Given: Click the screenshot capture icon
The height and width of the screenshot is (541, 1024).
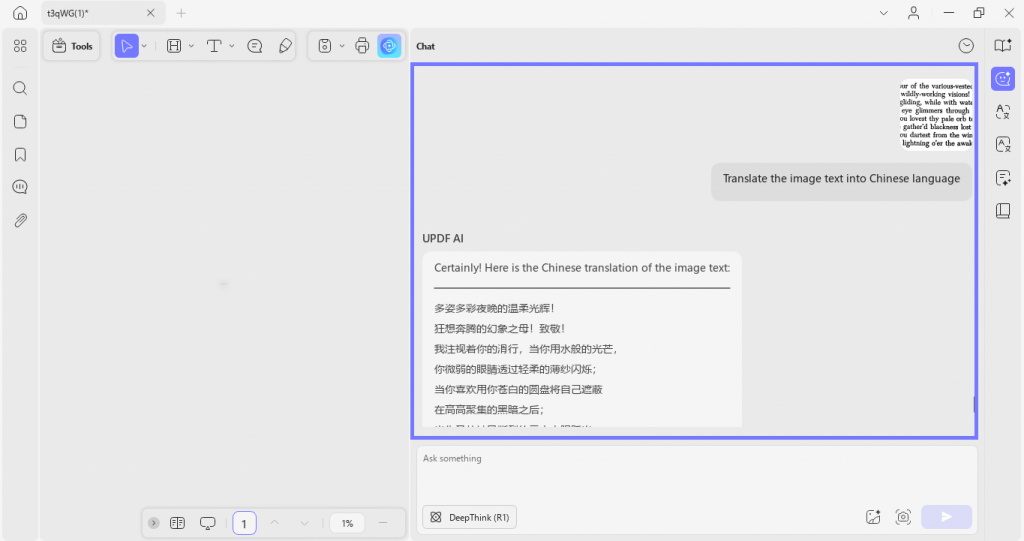Looking at the screenshot, I should (903, 517).
